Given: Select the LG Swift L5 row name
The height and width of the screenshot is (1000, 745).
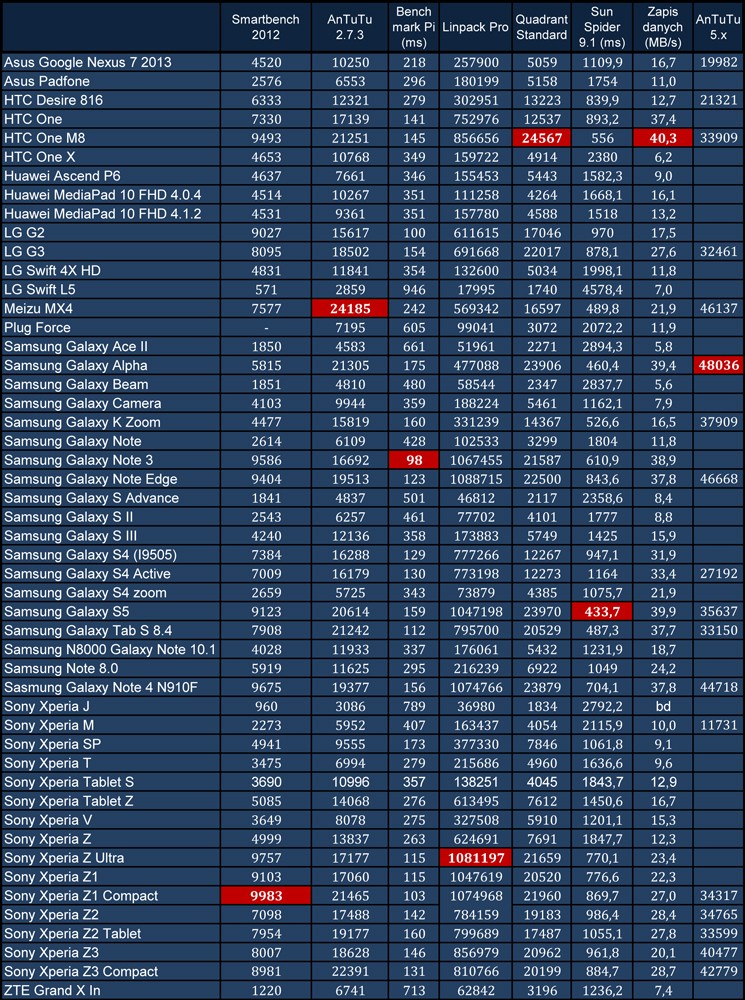Looking at the screenshot, I should pyautogui.click(x=40, y=290).
